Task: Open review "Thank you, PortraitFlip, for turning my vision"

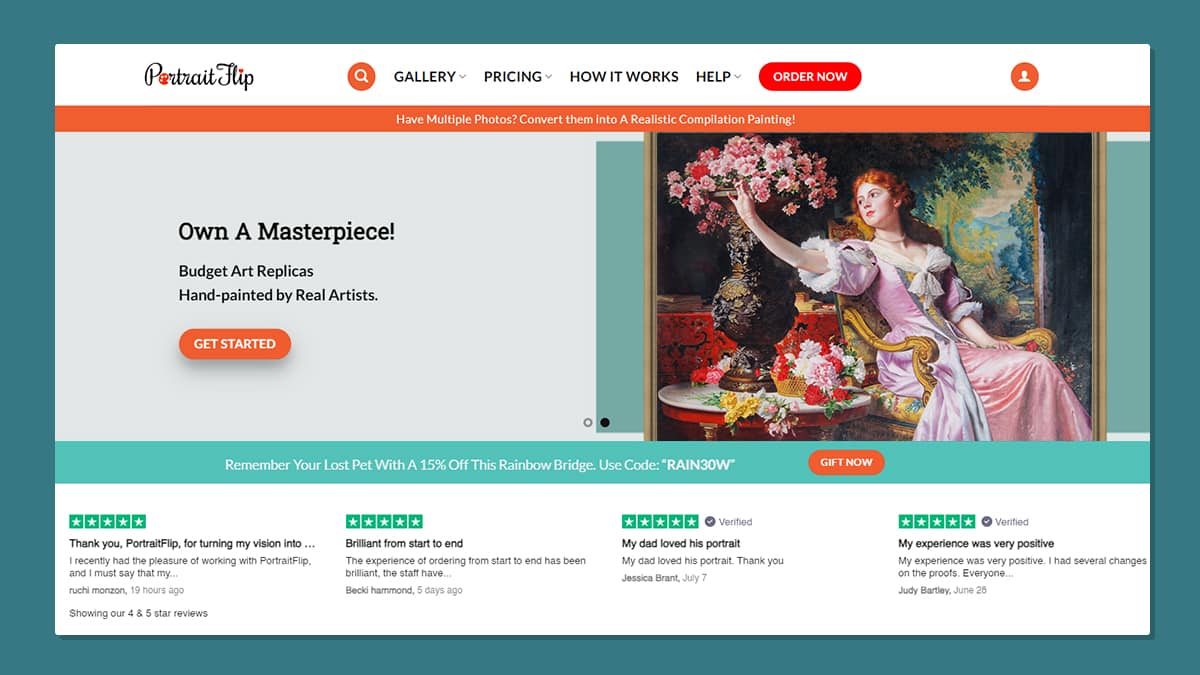Action: [x=192, y=544]
